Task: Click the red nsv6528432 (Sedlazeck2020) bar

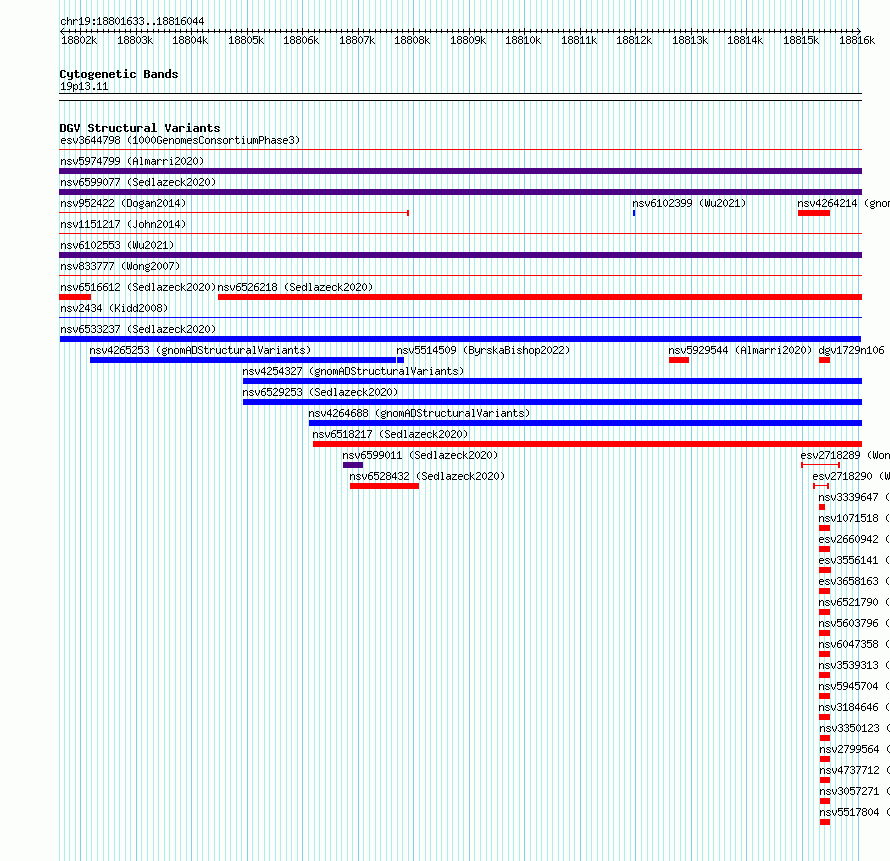Action: coord(384,486)
